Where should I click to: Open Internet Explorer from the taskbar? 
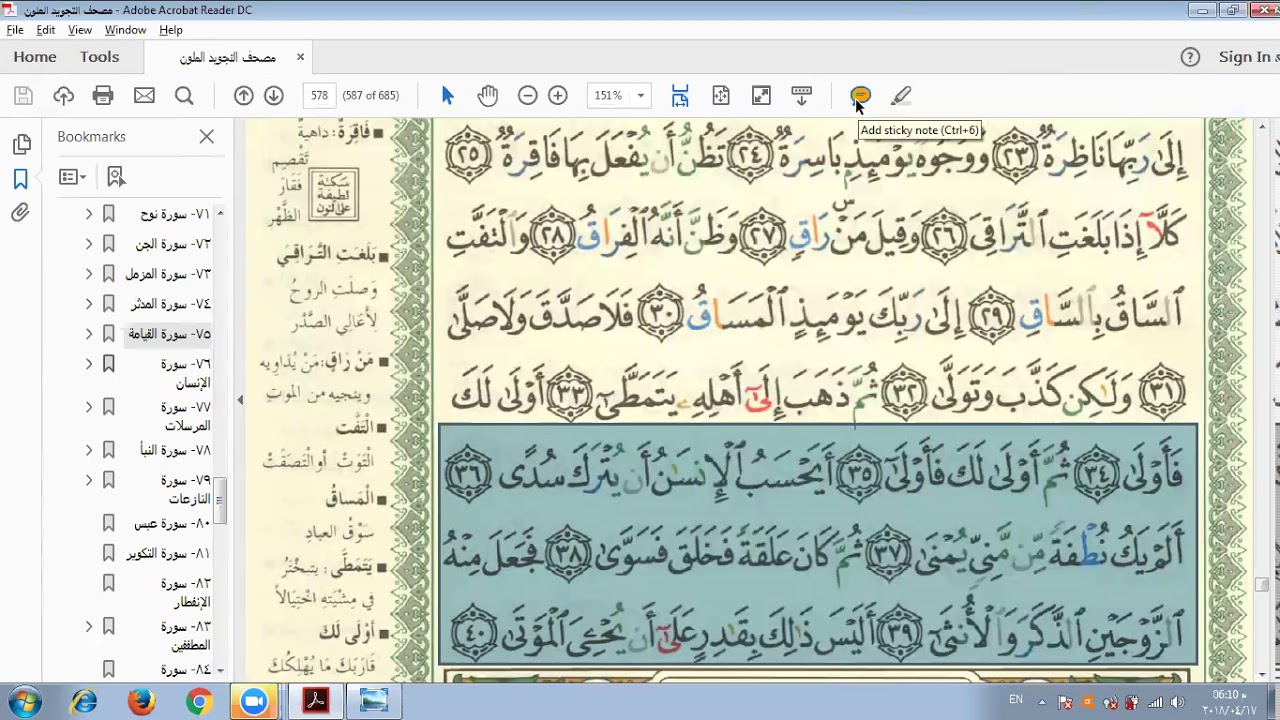click(84, 702)
